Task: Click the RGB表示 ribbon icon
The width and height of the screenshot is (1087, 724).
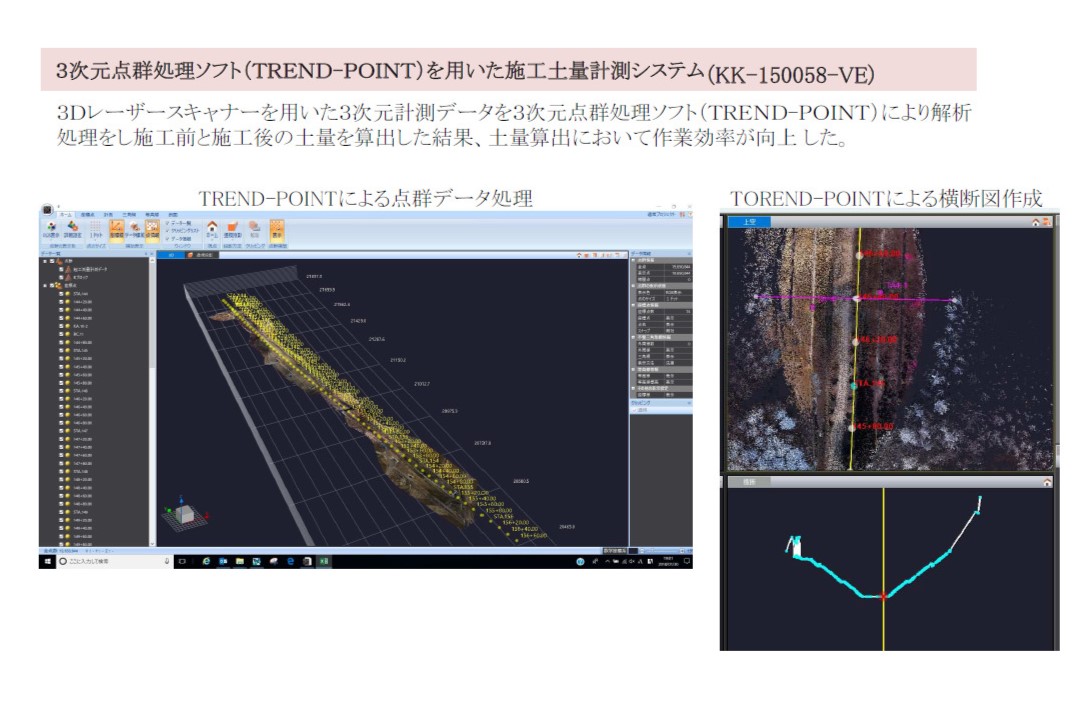Action: tap(51, 227)
